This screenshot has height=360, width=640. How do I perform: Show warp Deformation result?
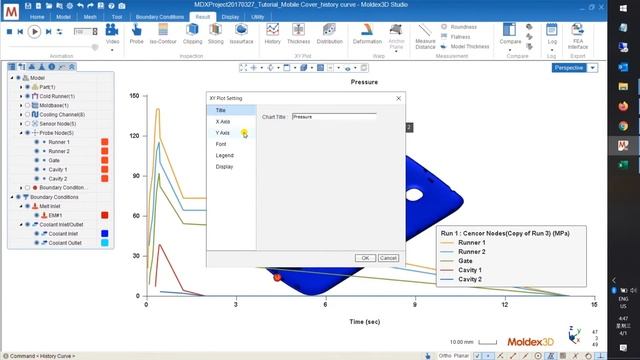pyautogui.click(x=367, y=34)
